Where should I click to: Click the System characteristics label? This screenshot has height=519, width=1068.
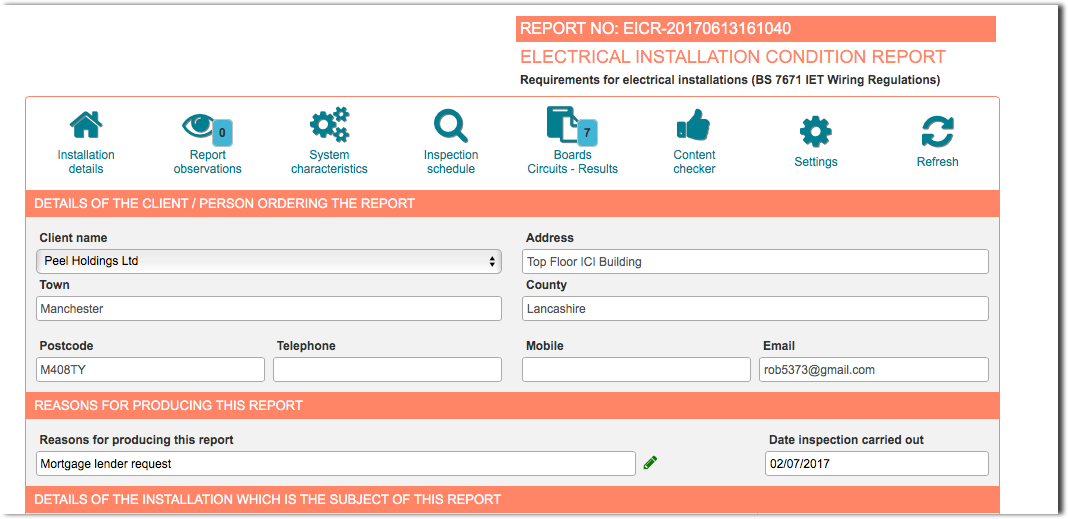point(329,162)
